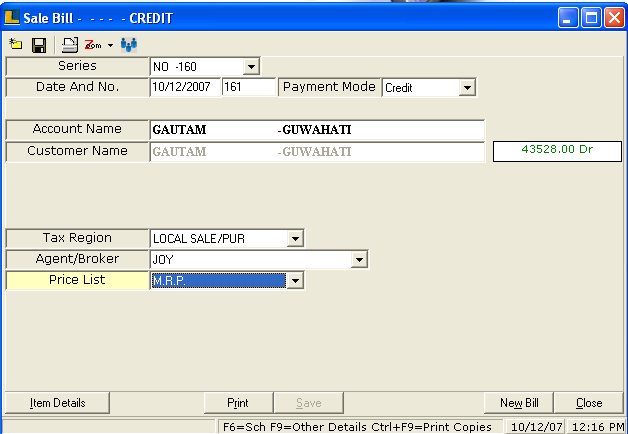
Task: Click the floppy disk save icon
Action: (x=39, y=45)
